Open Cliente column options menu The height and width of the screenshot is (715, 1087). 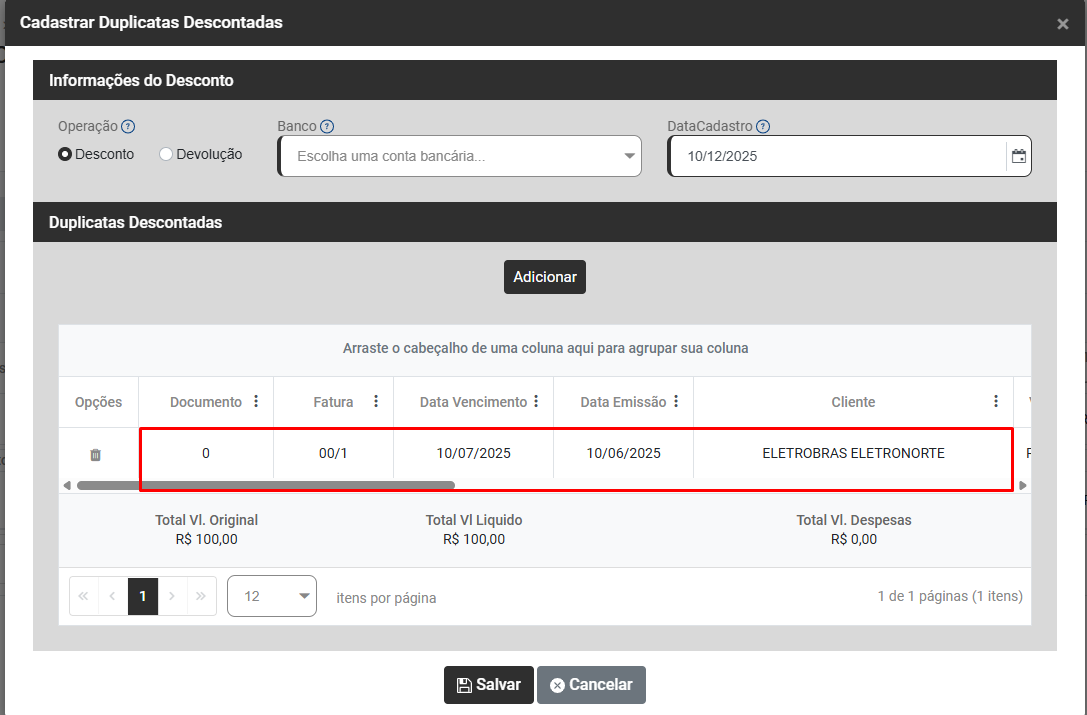(996, 402)
